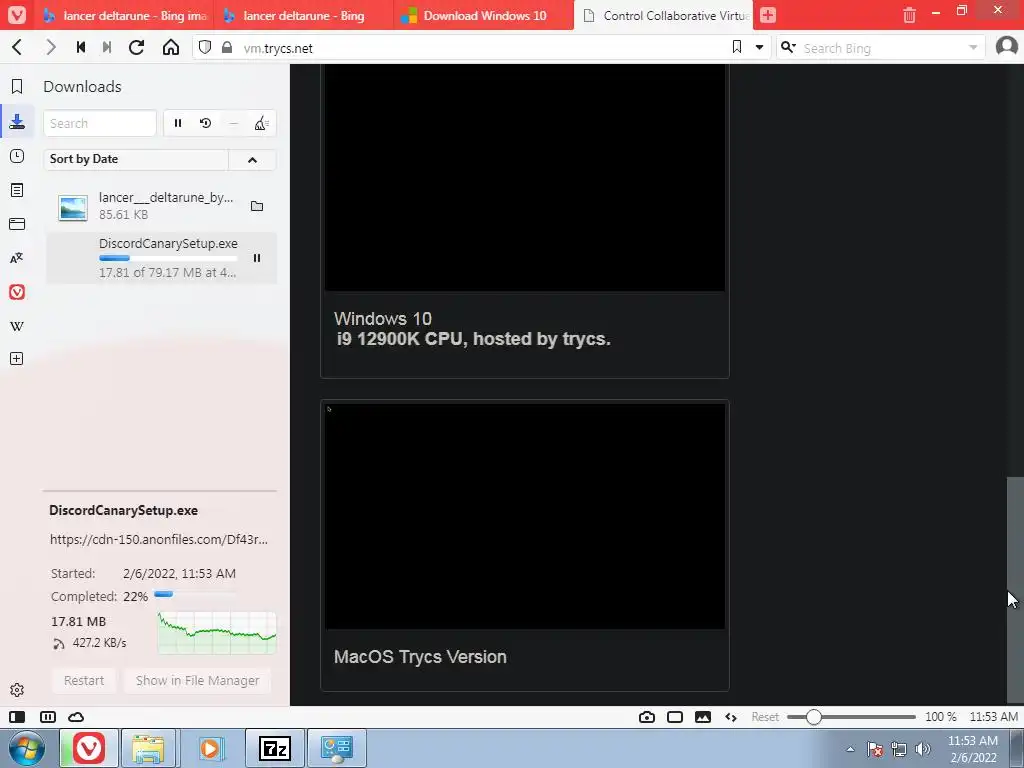The image size is (1024, 768).
Task: Click the Windows 10 VM title
Action: click(383, 319)
